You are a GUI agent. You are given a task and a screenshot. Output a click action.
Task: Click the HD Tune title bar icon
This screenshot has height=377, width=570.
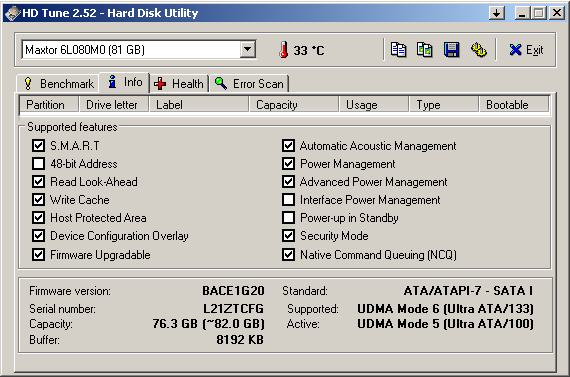click(12, 13)
